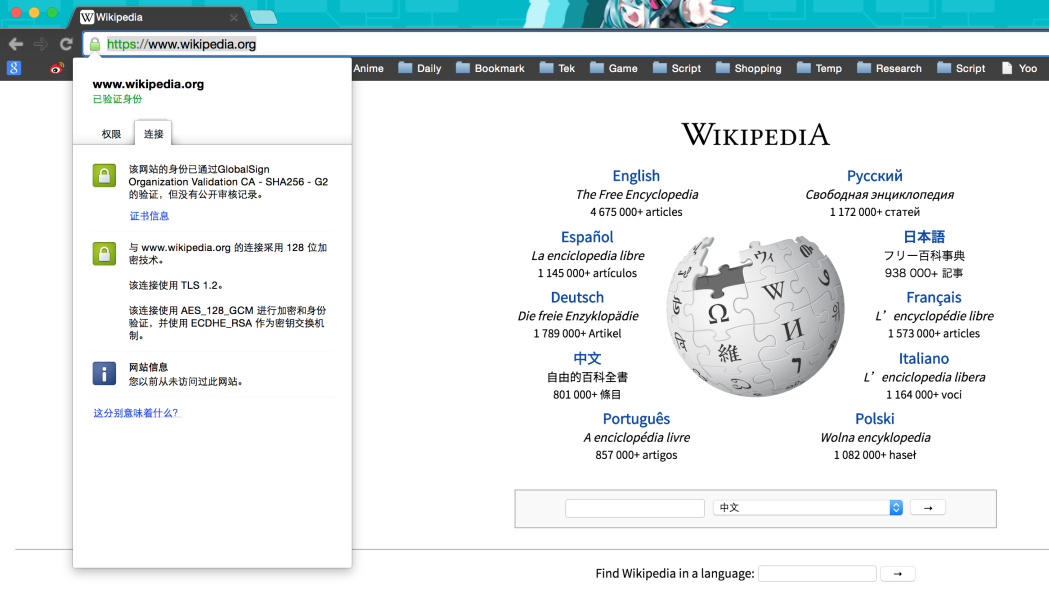
Task: Click the Wikipedia puzzle globe logo
Action: coord(755,315)
